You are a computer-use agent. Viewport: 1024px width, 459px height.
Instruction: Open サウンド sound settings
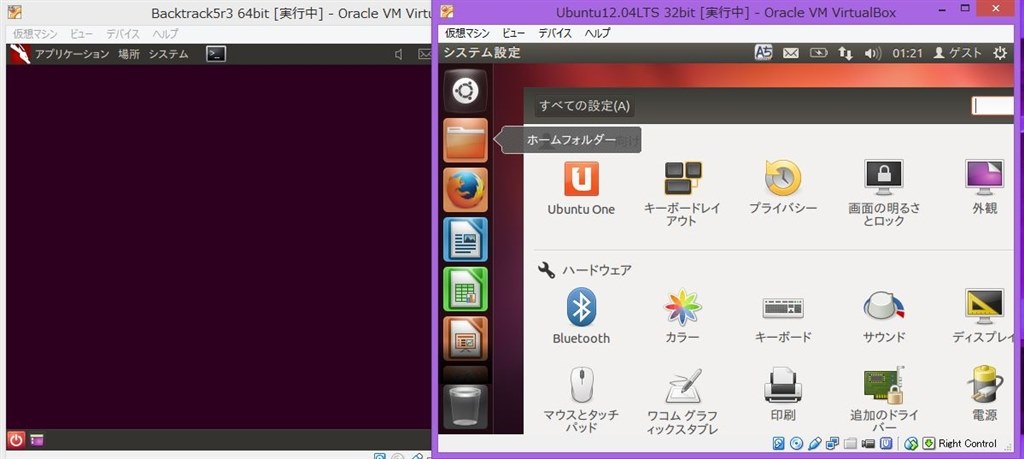[x=884, y=316]
